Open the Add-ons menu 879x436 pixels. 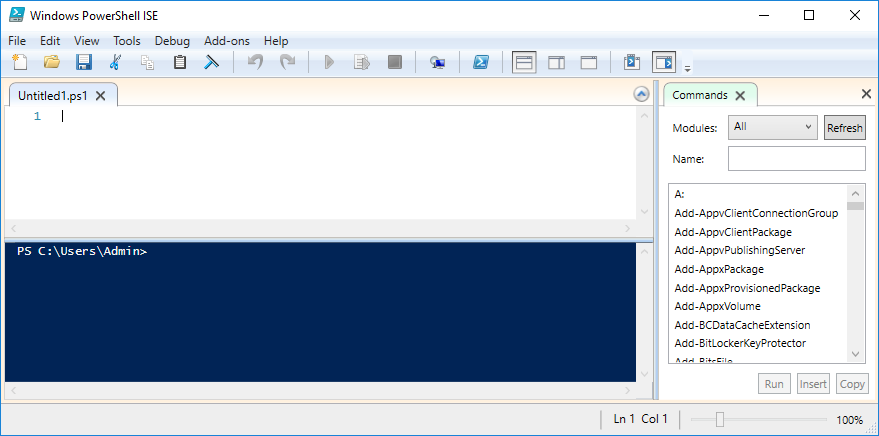click(226, 41)
